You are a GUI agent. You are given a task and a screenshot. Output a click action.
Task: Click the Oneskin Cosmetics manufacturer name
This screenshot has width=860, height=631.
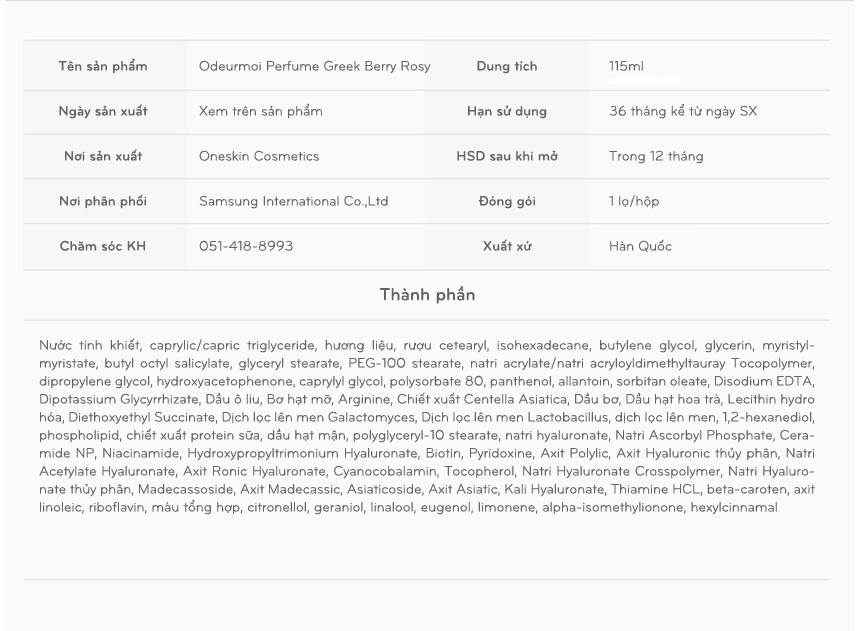(259, 157)
